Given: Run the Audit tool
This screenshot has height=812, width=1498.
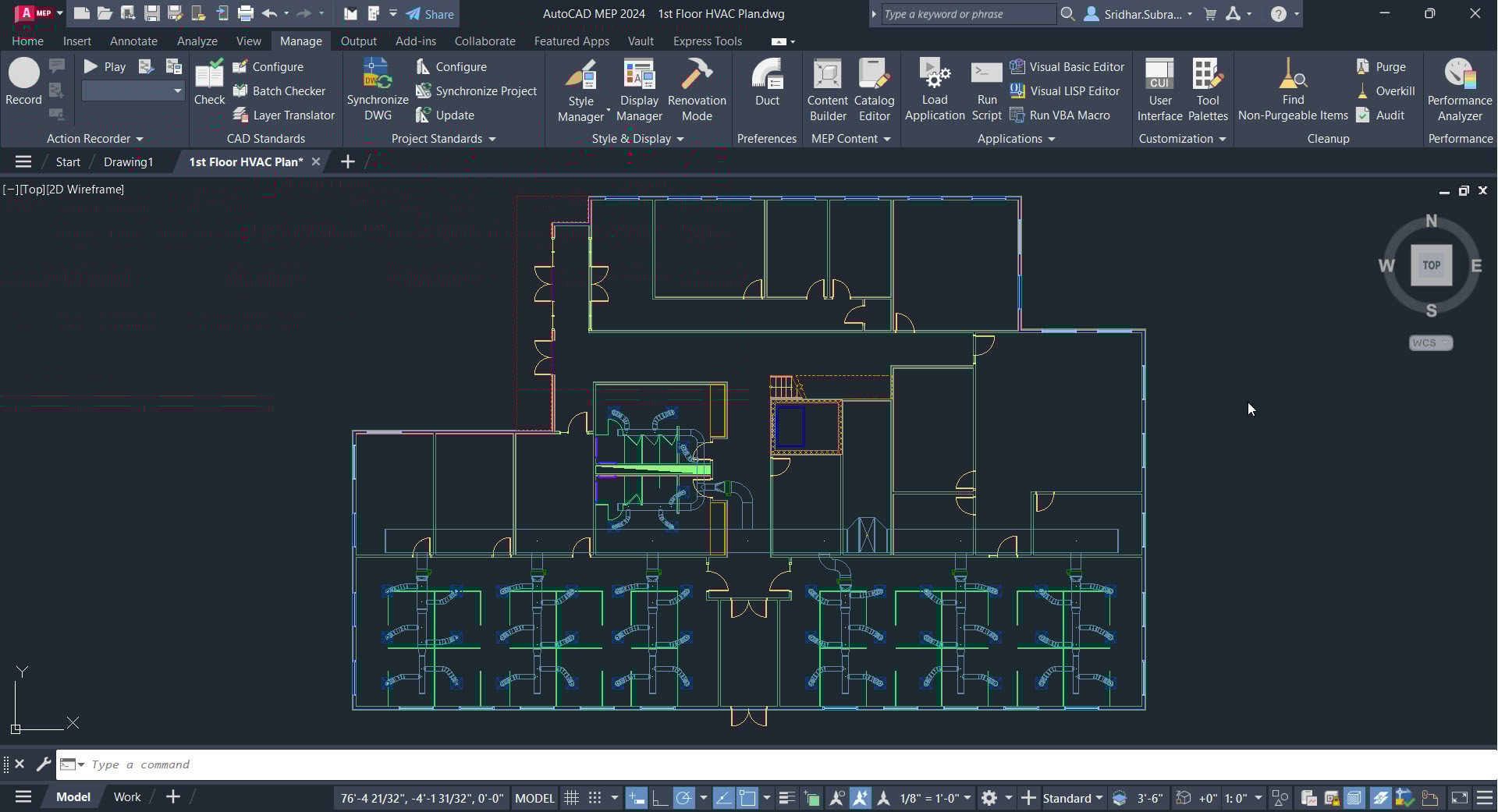Looking at the screenshot, I should pos(1380,115).
